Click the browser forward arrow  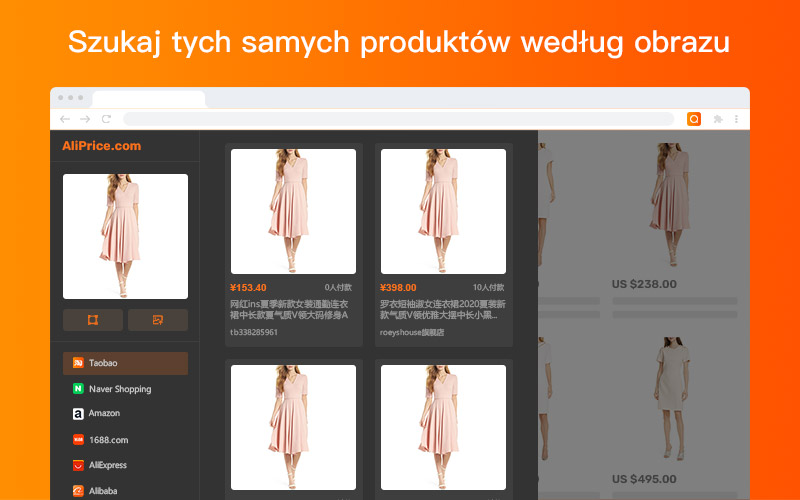click(x=85, y=119)
